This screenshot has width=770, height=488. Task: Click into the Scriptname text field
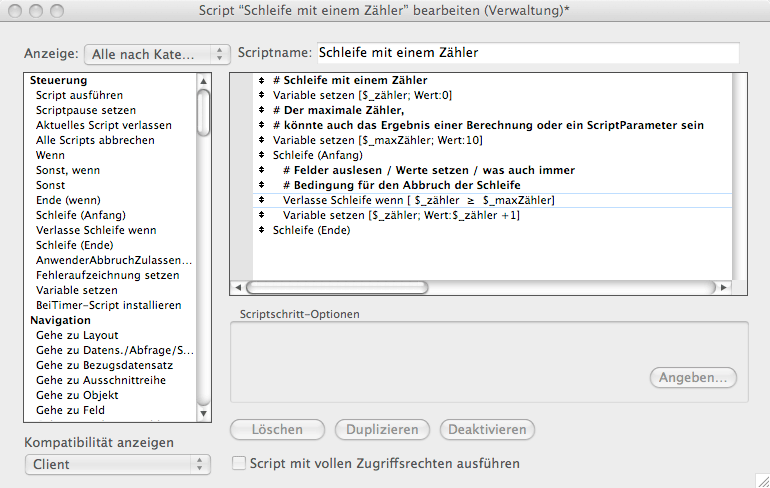tap(526, 53)
